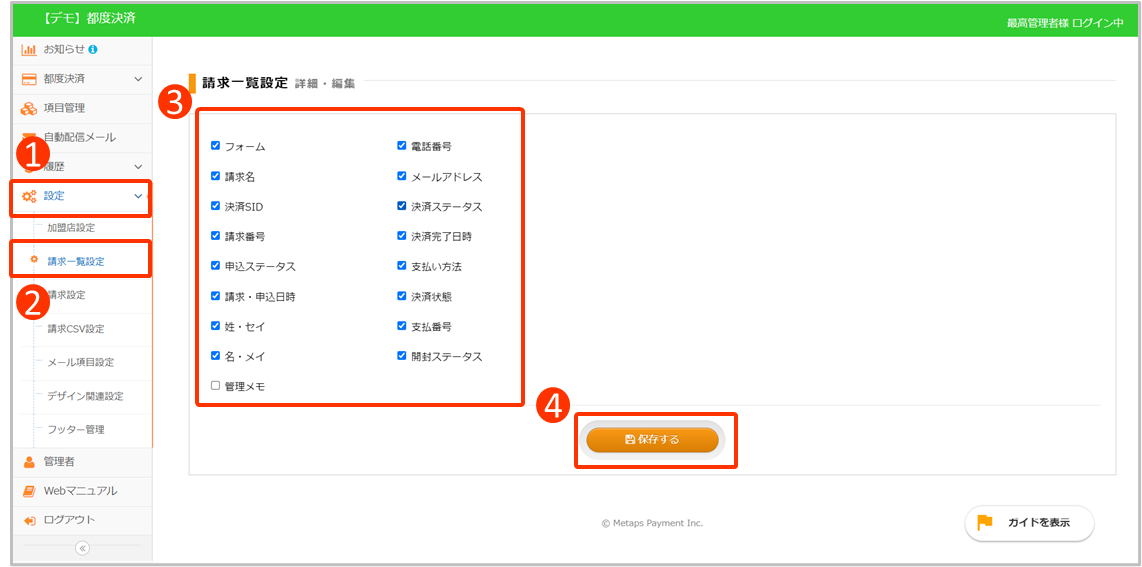Uncheck the フォーム checkbox
This screenshot has width=1142, height=567.
(215, 146)
